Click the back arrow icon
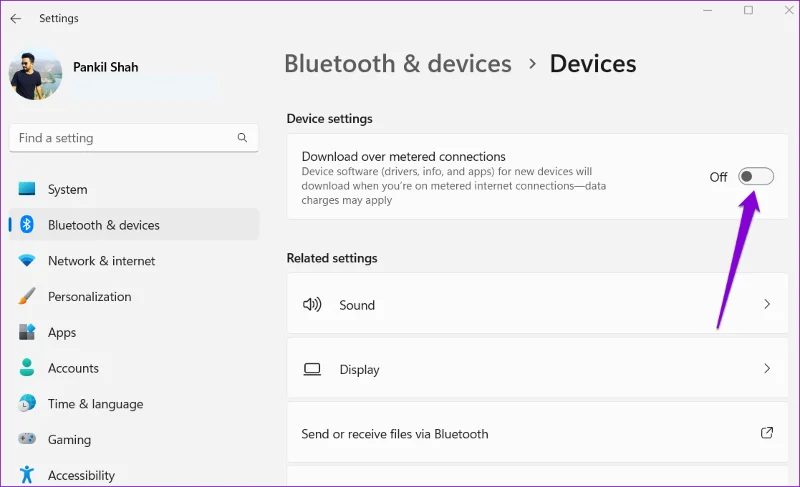 (16, 19)
